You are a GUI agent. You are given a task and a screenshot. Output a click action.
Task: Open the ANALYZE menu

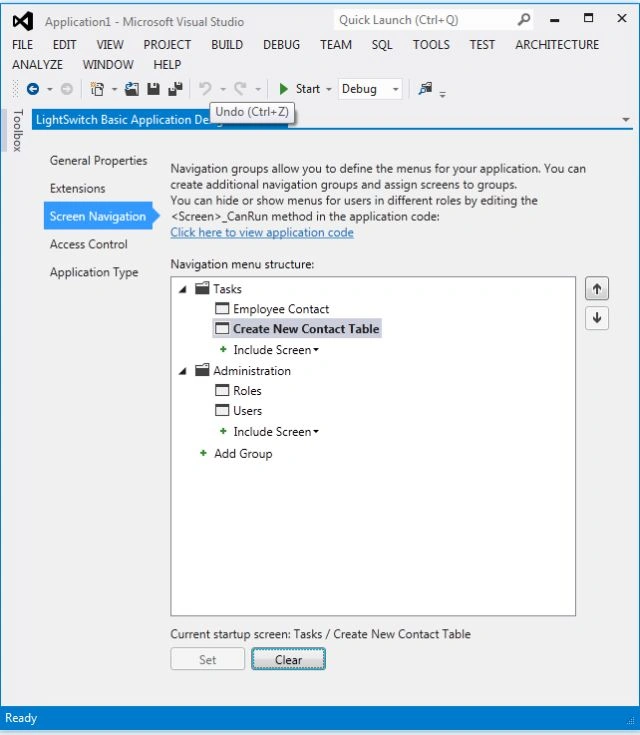pos(38,64)
